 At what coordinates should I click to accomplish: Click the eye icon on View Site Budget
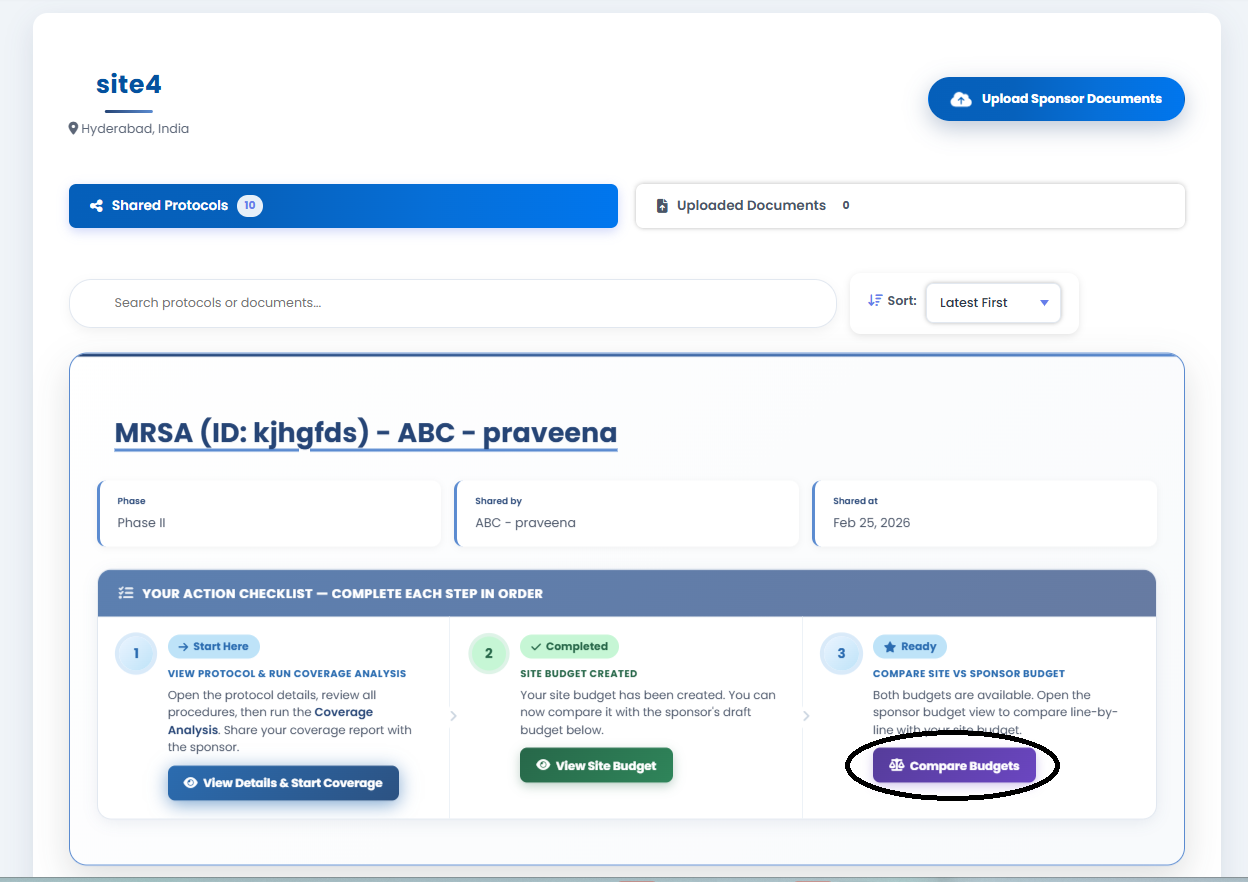click(543, 765)
